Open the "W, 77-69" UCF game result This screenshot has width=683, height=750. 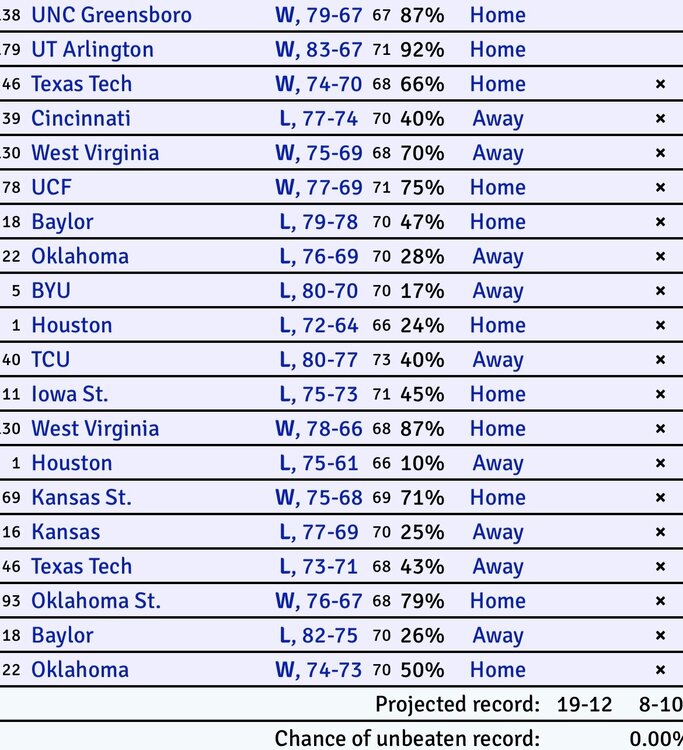coord(318,188)
